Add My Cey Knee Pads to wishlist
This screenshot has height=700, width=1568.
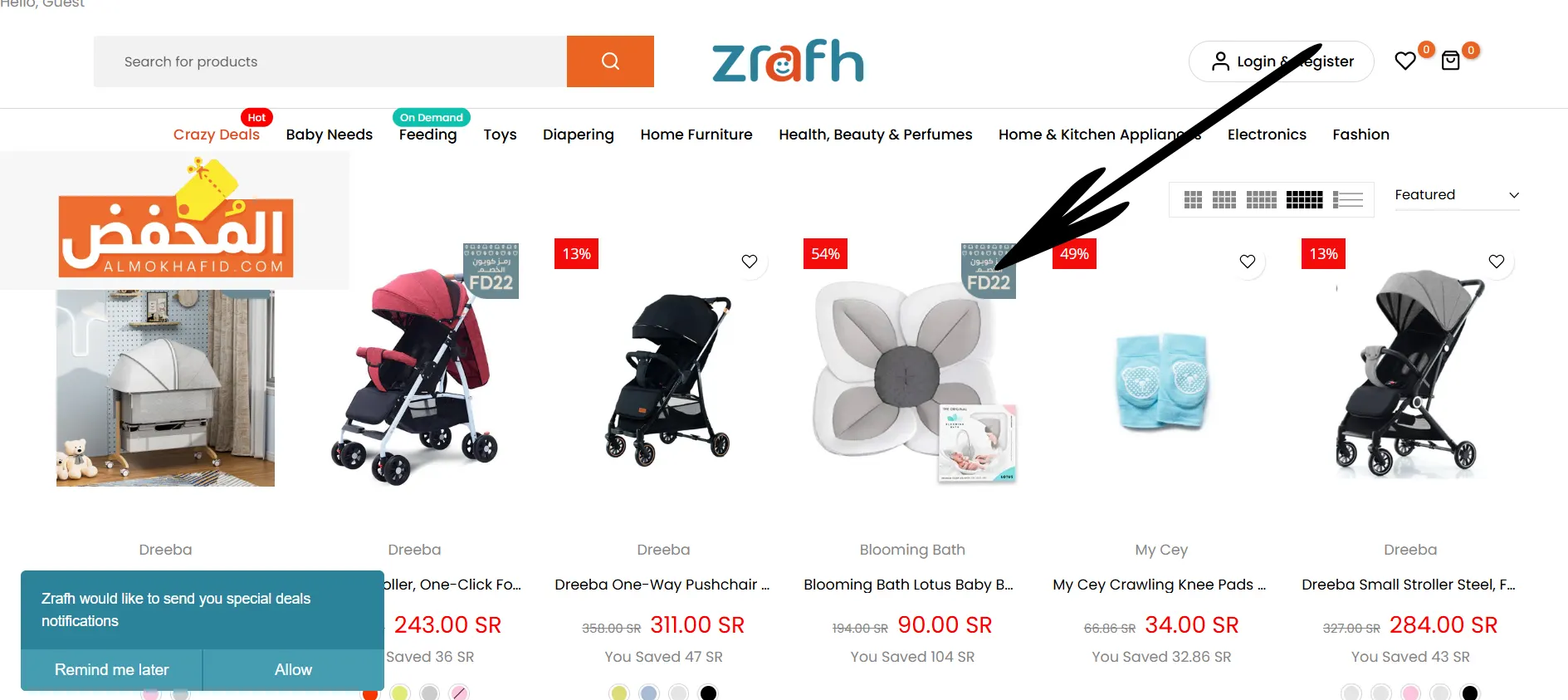[x=1248, y=262]
